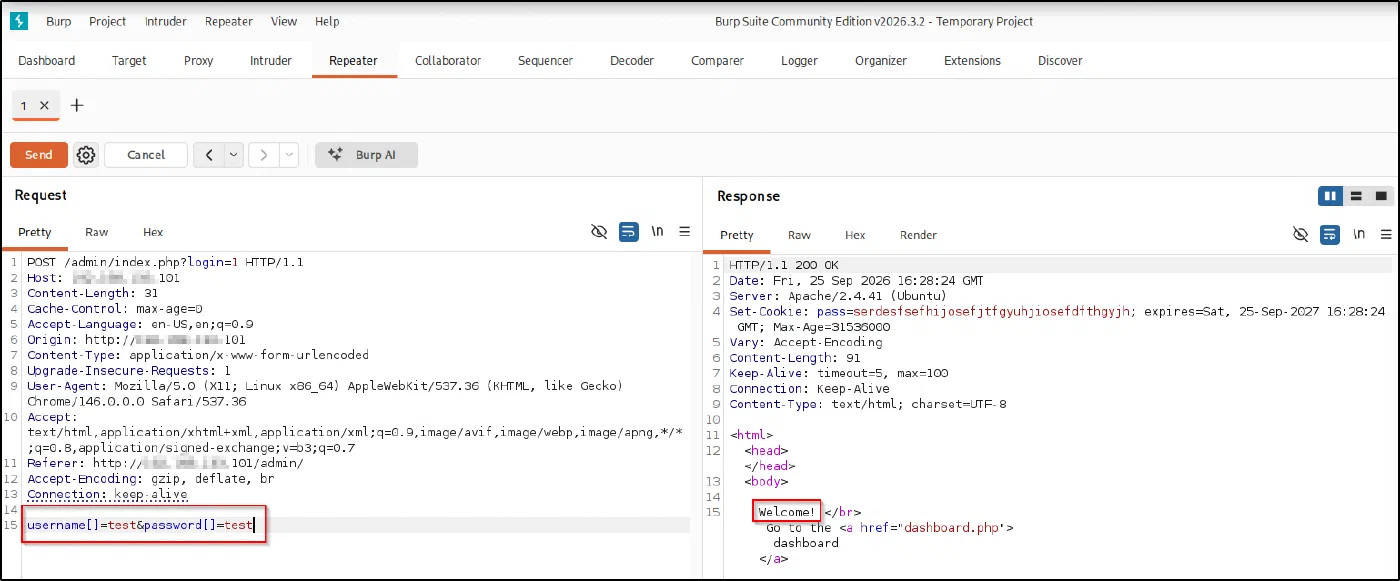
Task: Select top-bottom split layout icon
Action: click(x=1356, y=196)
